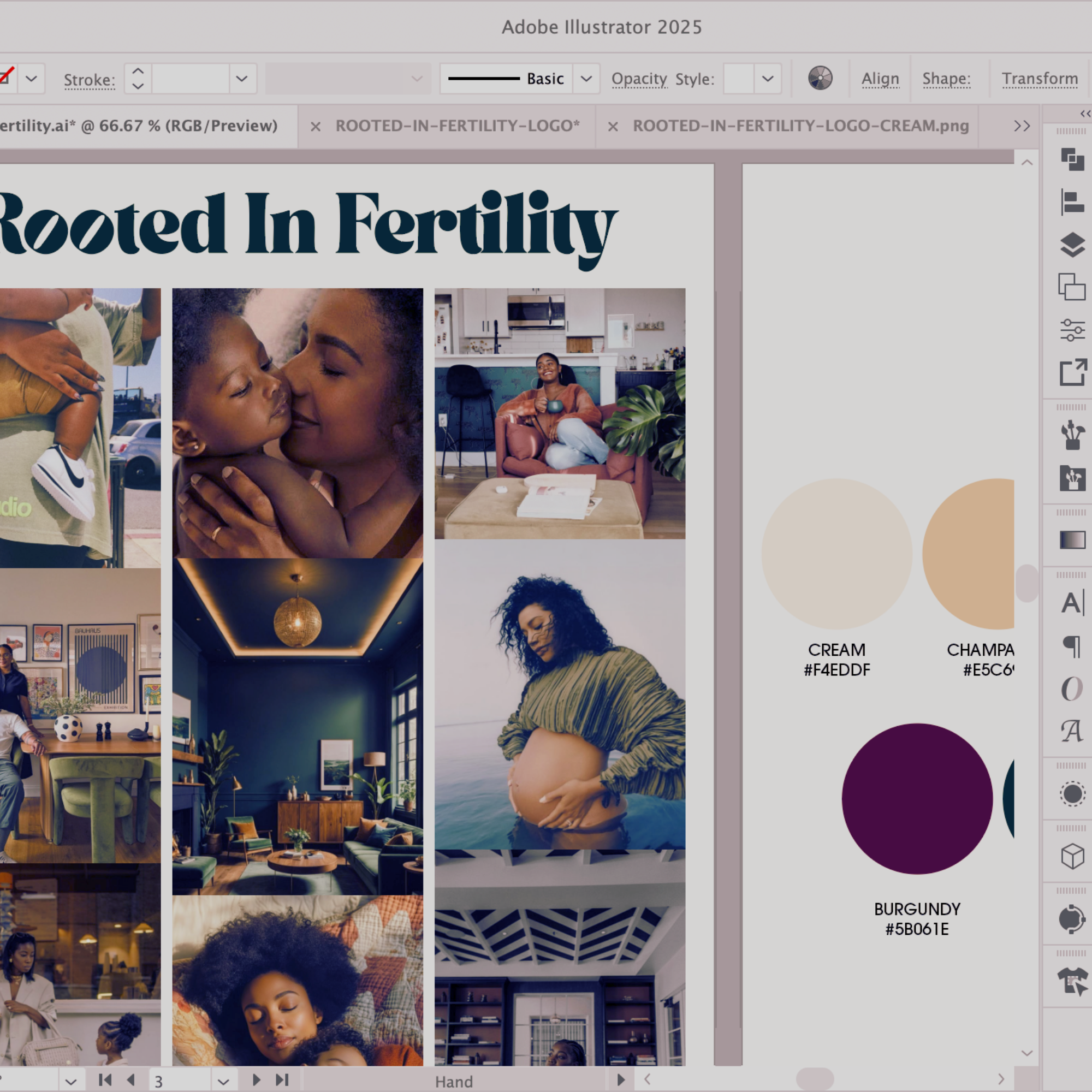
Task: Open the 3D and Materials panel icon
Action: pyautogui.click(x=1072, y=856)
